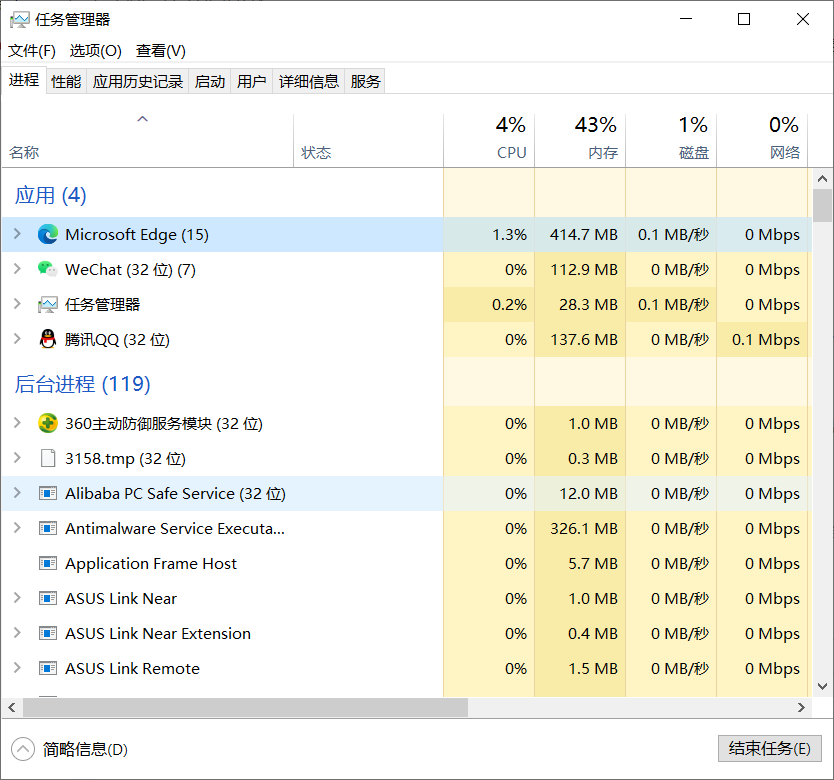Image resolution: width=834 pixels, height=780 pixels.
Task: Sort by the 名称 column header
Action: 147,141
